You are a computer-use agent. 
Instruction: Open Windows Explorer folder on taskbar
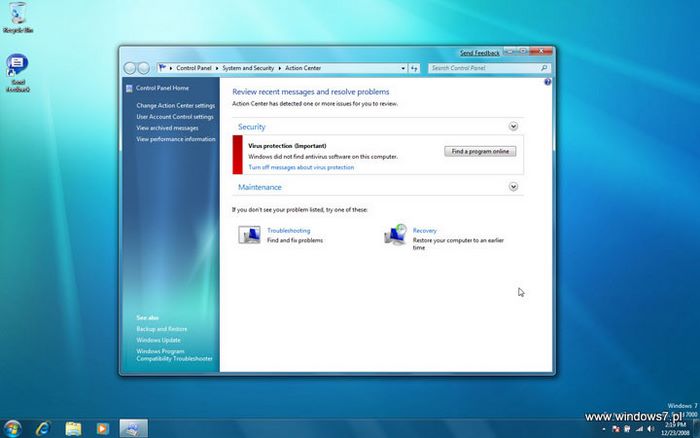[x=73, y=429]
